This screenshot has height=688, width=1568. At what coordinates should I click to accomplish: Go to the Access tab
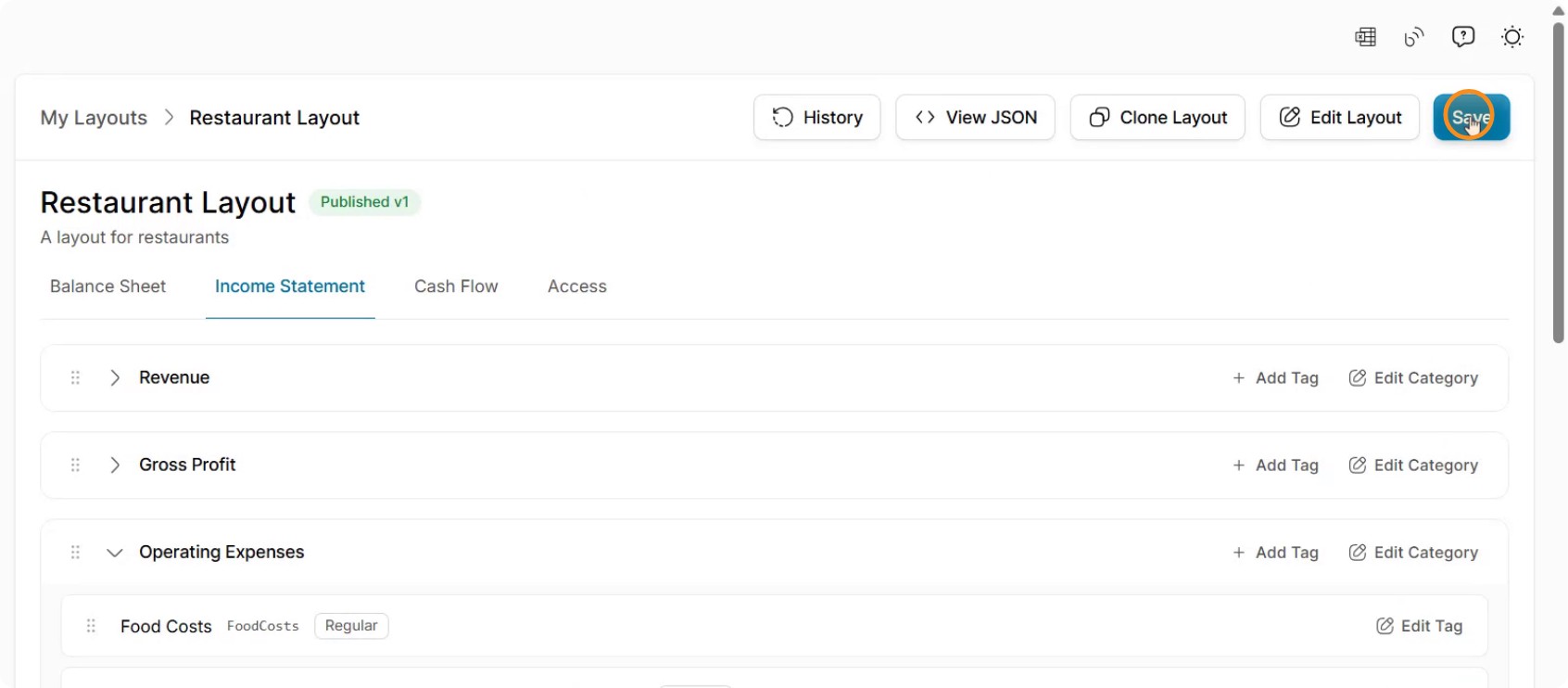pos(577,287)
